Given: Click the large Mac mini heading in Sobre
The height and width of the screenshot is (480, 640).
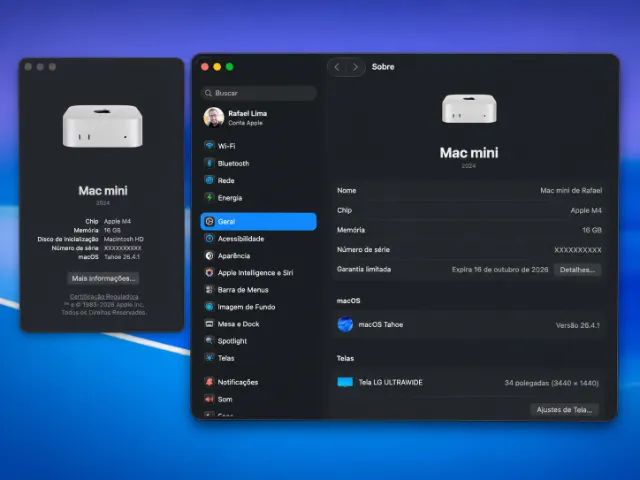Looking at the screenshot, I should pos(469,153).
